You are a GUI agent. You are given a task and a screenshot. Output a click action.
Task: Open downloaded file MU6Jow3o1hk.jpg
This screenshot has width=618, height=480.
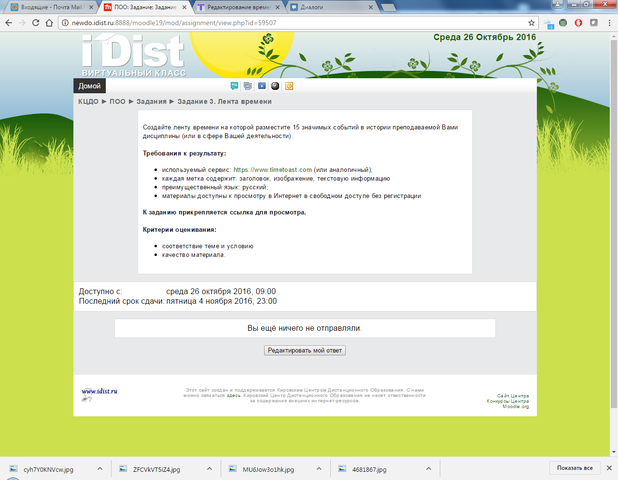[268, 469]
